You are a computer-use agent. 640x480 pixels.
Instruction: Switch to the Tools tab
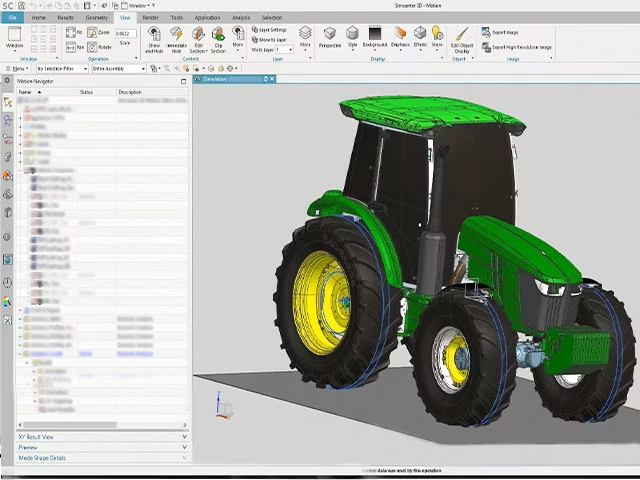pos(177,18)
